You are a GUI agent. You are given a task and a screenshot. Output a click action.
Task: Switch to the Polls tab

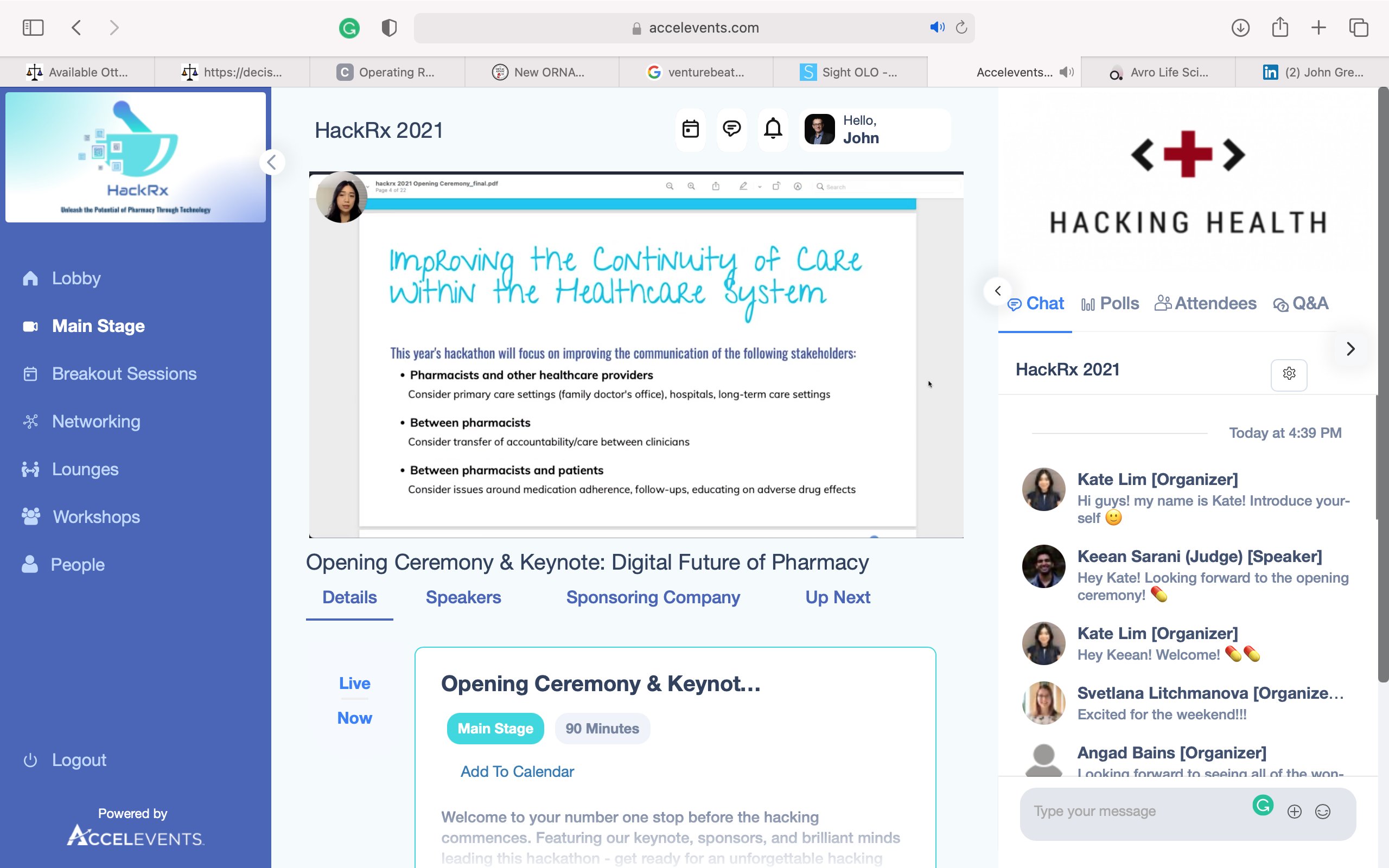click(x=1110, y=304)
